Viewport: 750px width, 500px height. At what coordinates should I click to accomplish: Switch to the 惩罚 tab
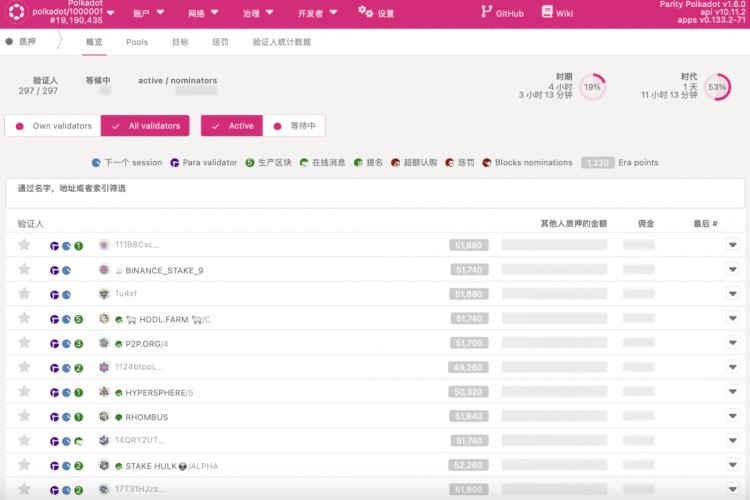pyautogui.click(x=221, y=42)
